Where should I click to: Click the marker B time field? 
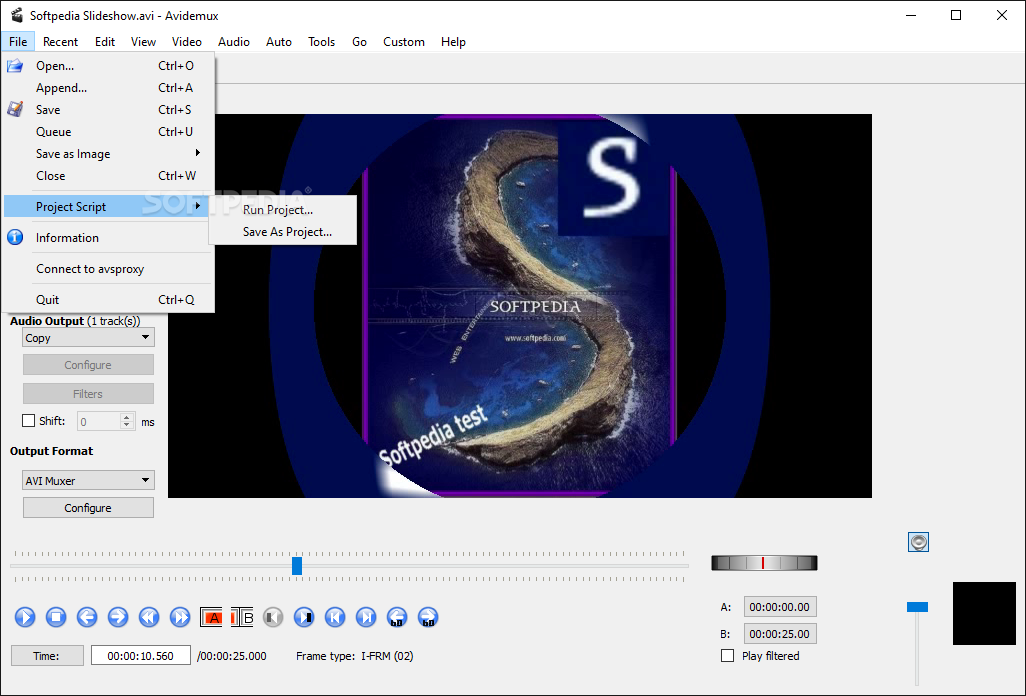click(x=780, y=634)
